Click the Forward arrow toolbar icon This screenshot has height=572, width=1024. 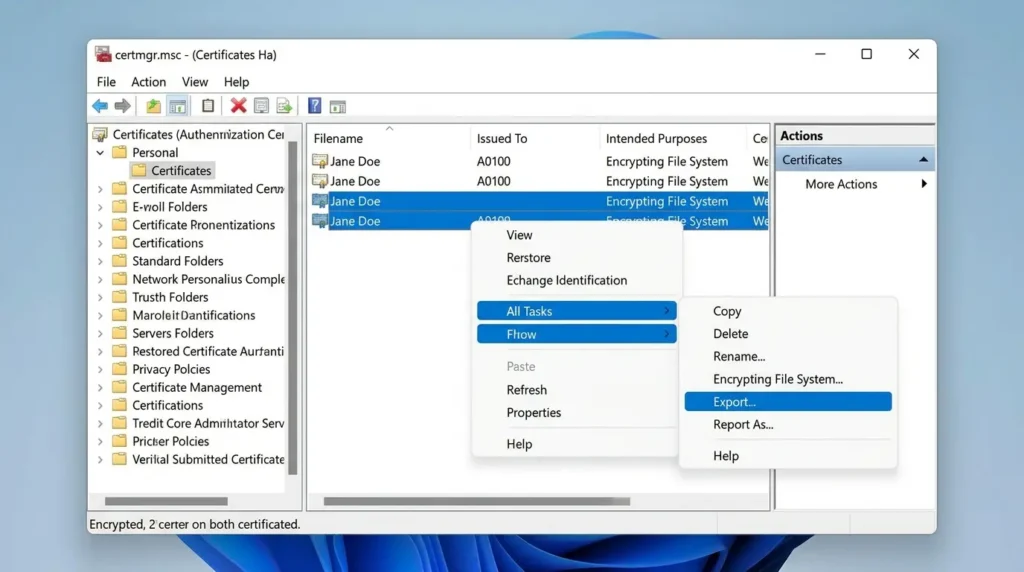coord(122,106)
